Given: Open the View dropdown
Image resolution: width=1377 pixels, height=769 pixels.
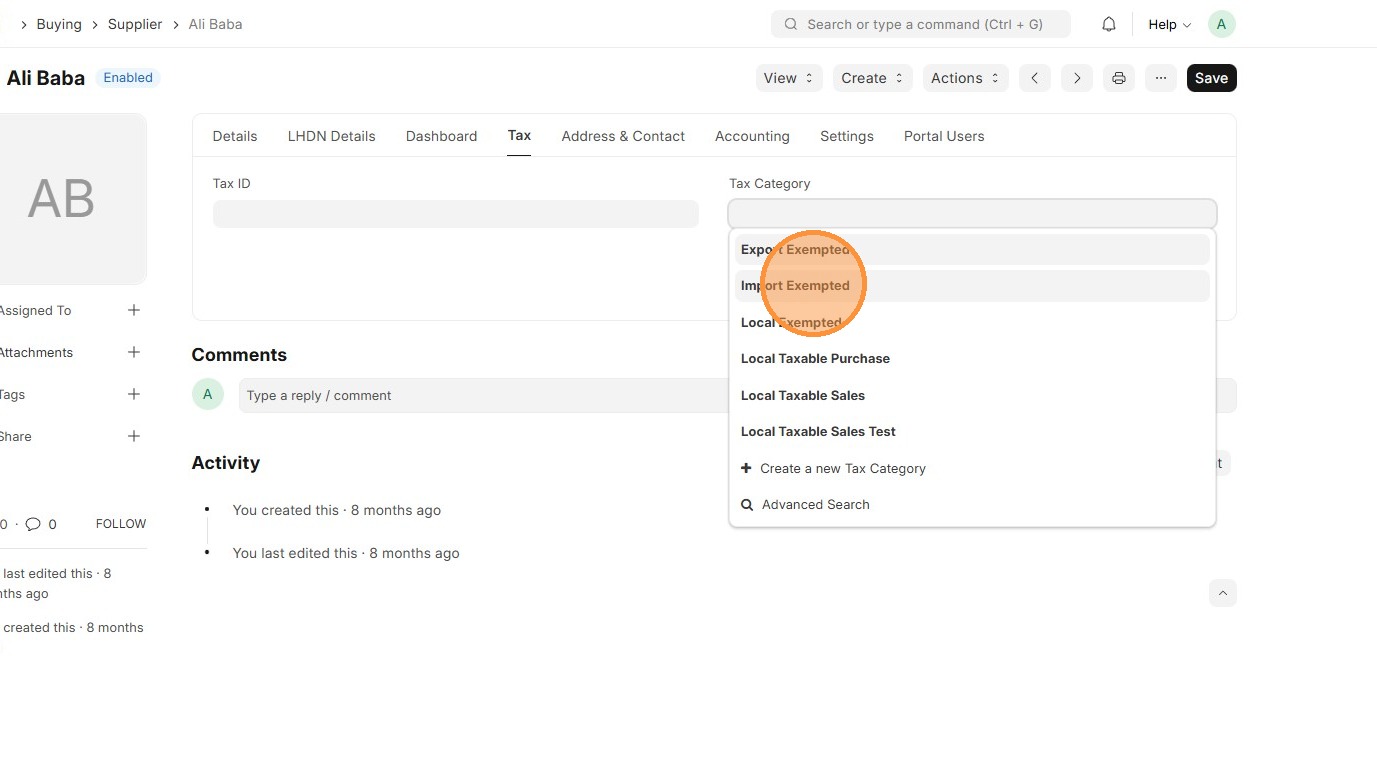Looking at the screenshot, I should (789, 78).
